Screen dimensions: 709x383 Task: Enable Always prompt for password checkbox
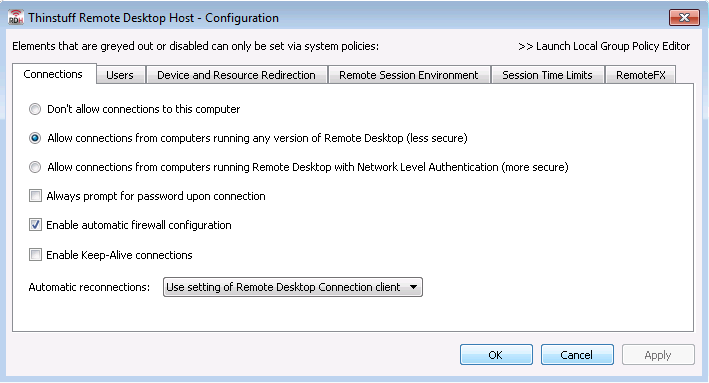click(35, 196)
